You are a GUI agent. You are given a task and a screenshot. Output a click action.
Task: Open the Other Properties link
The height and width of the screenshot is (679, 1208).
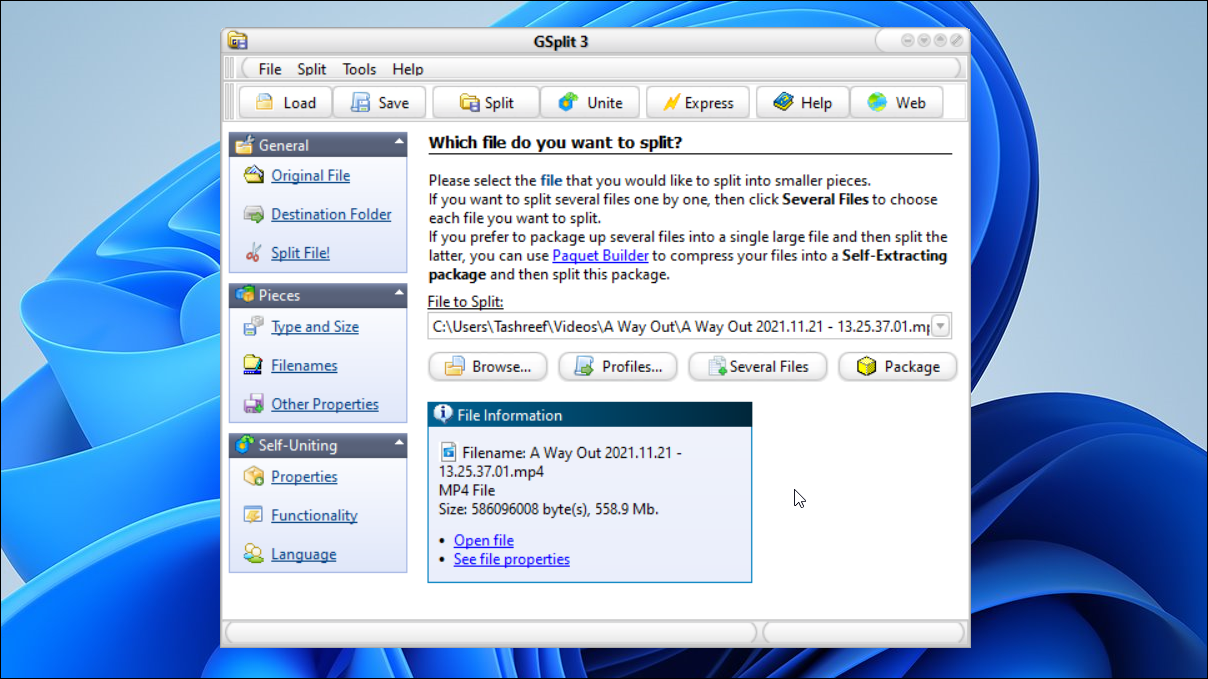(325, 405)
